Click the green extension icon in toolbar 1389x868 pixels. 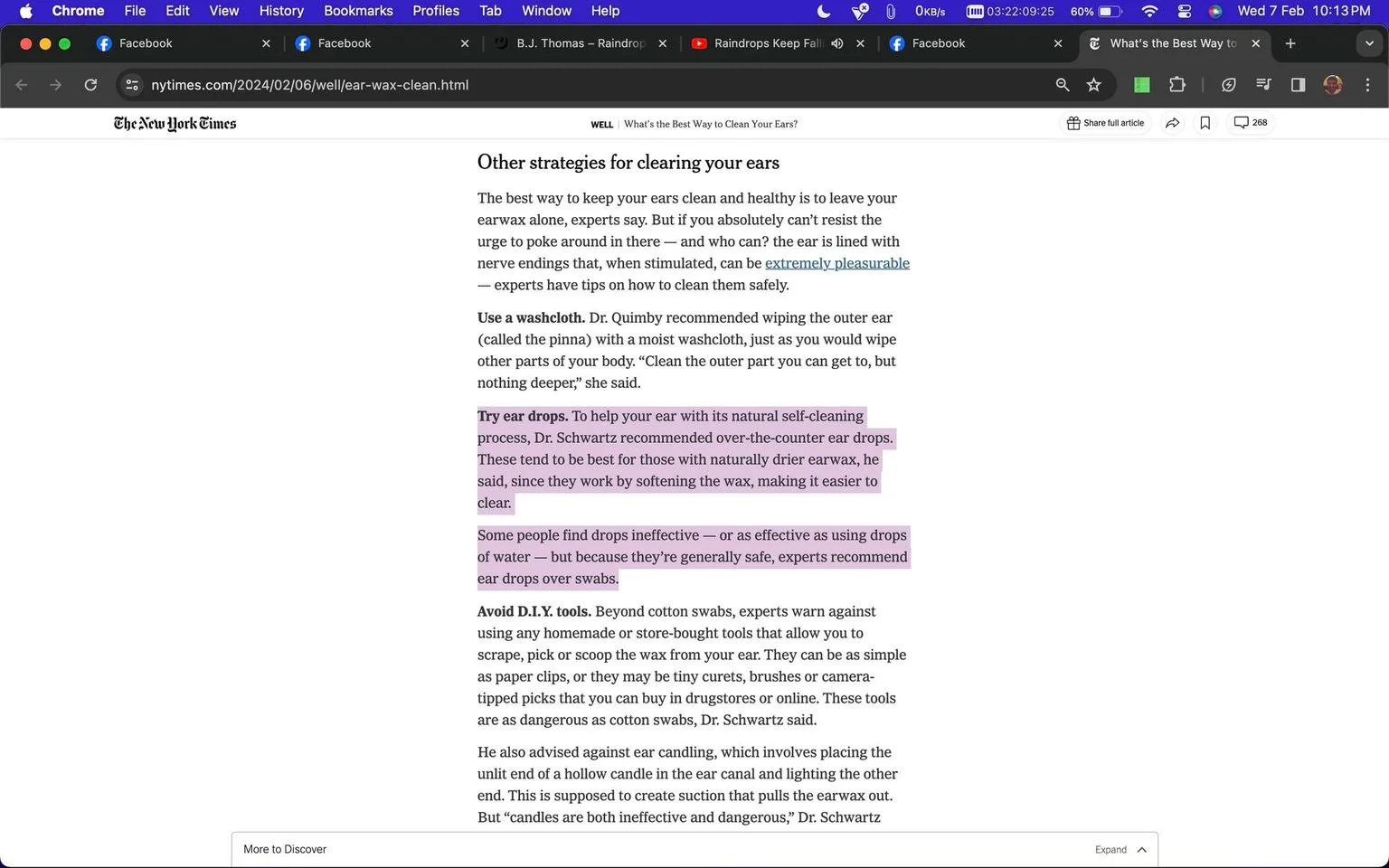click(x=1142, y=85)
